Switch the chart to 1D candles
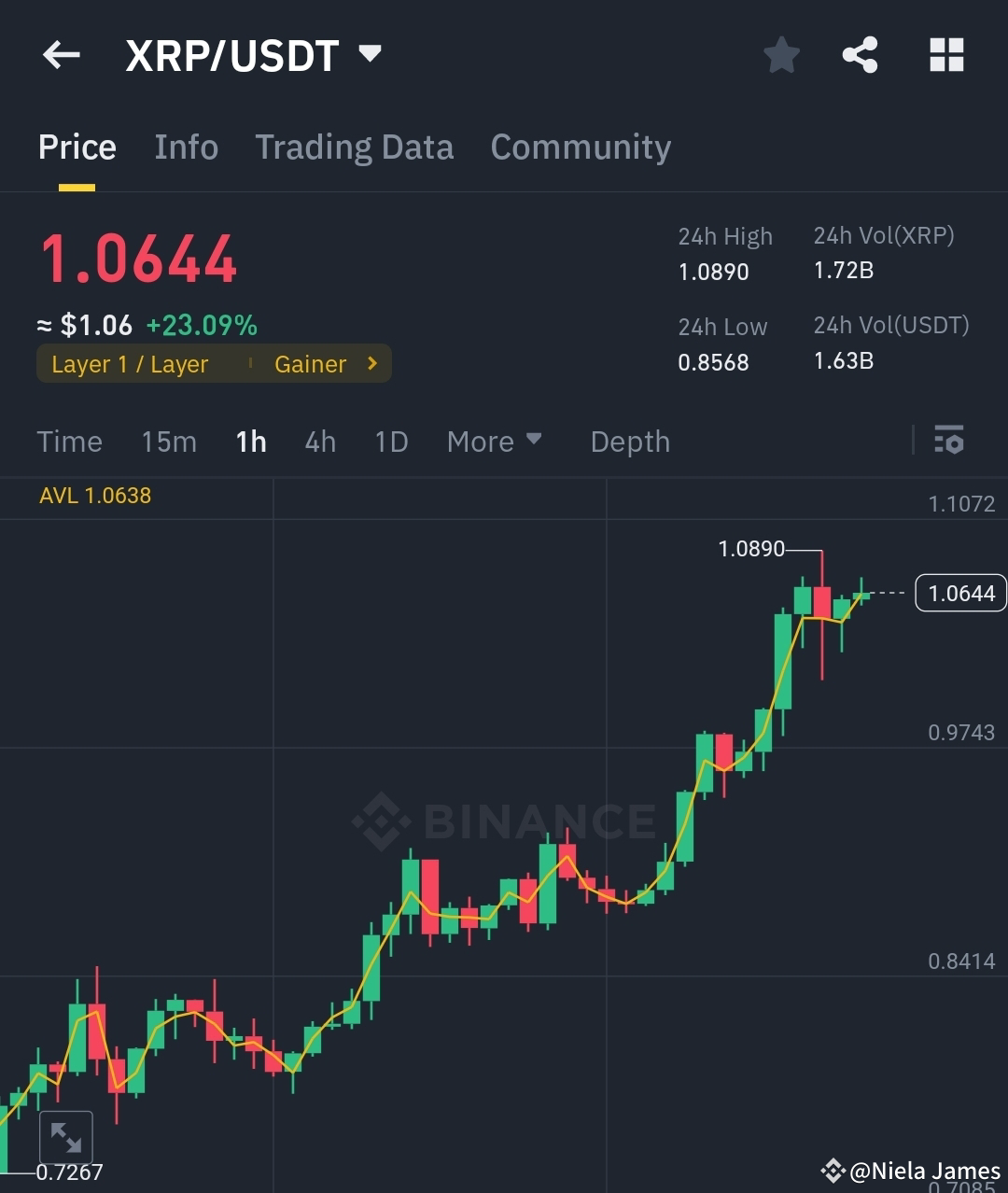 391,442
